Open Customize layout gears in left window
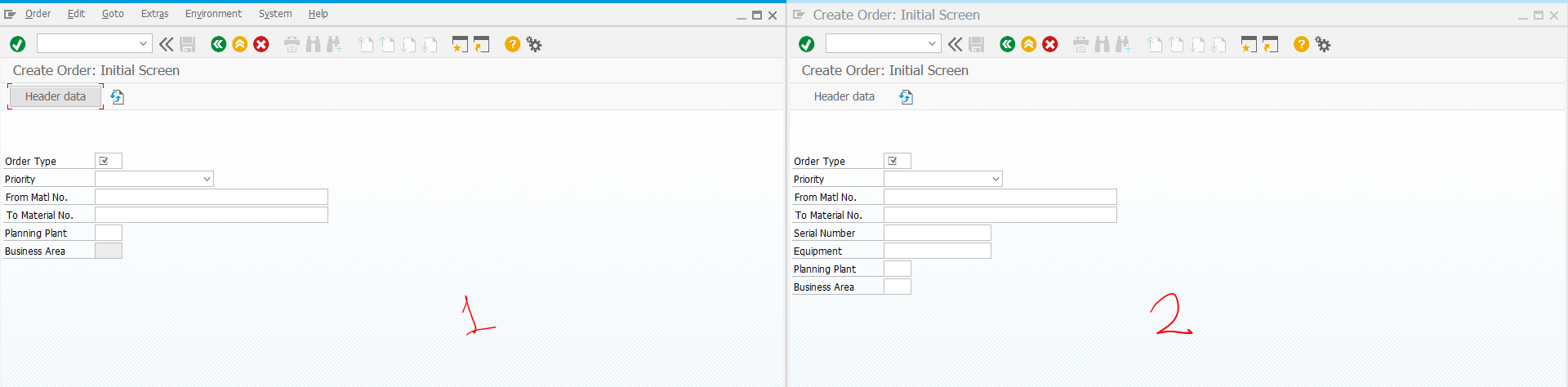Viewport: 1568px width, 387px height. [534, 44]
